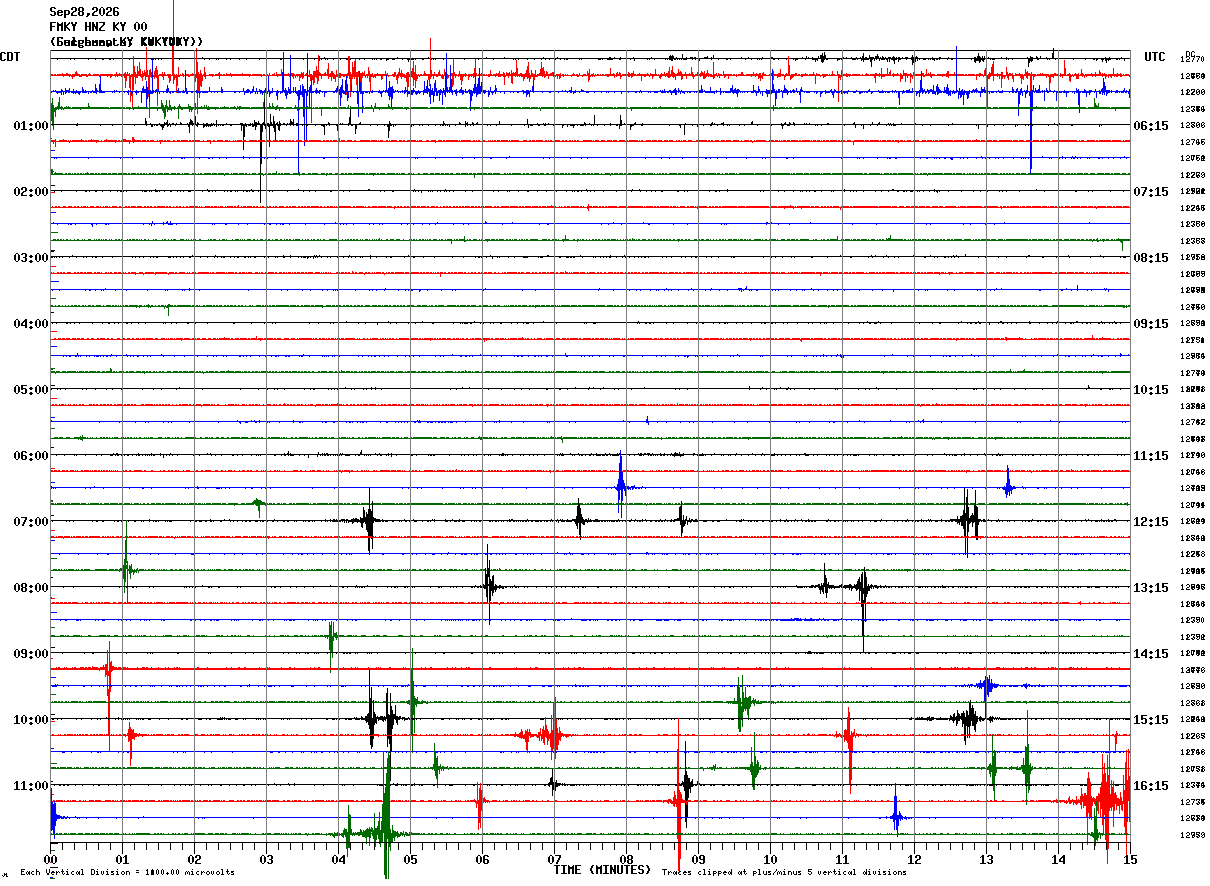Select the large green event near bottom at minute 4.7
This screenshot has height=886, width=1210.
coord(386,815)
